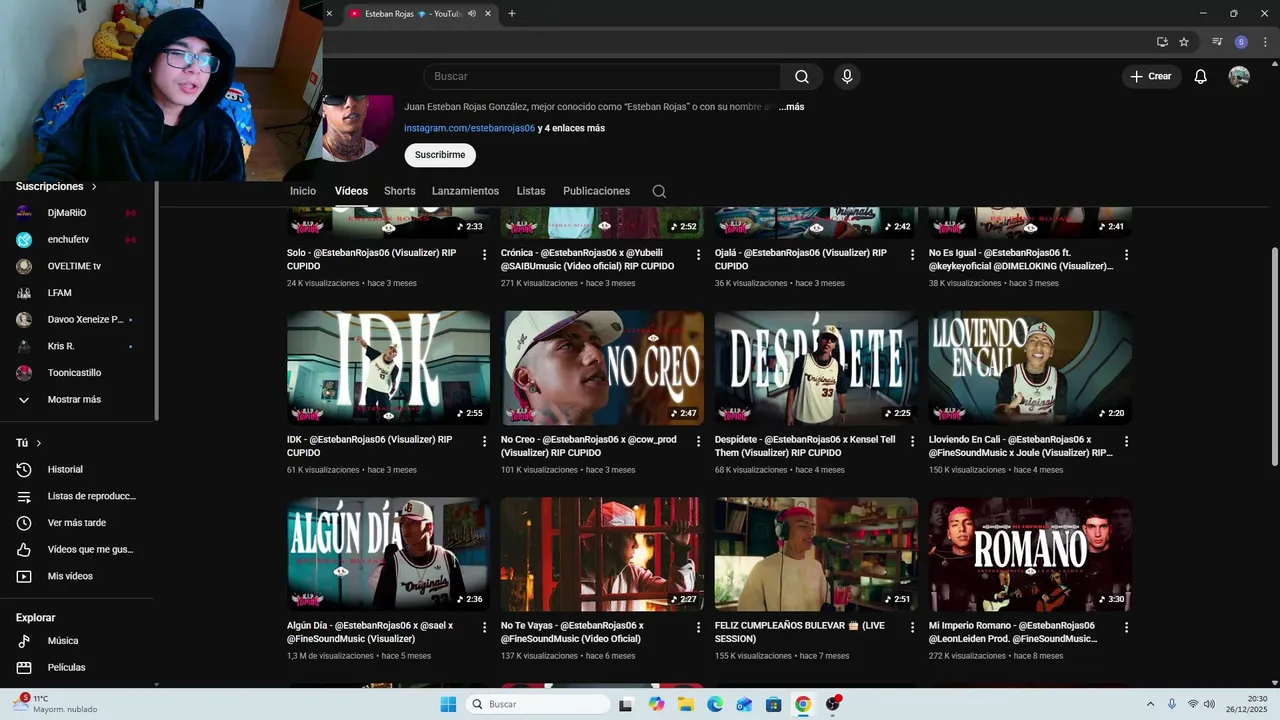The image size is (1280, 720).
Task: Expand the Tú section chevron
Action: tap(39, 443)
